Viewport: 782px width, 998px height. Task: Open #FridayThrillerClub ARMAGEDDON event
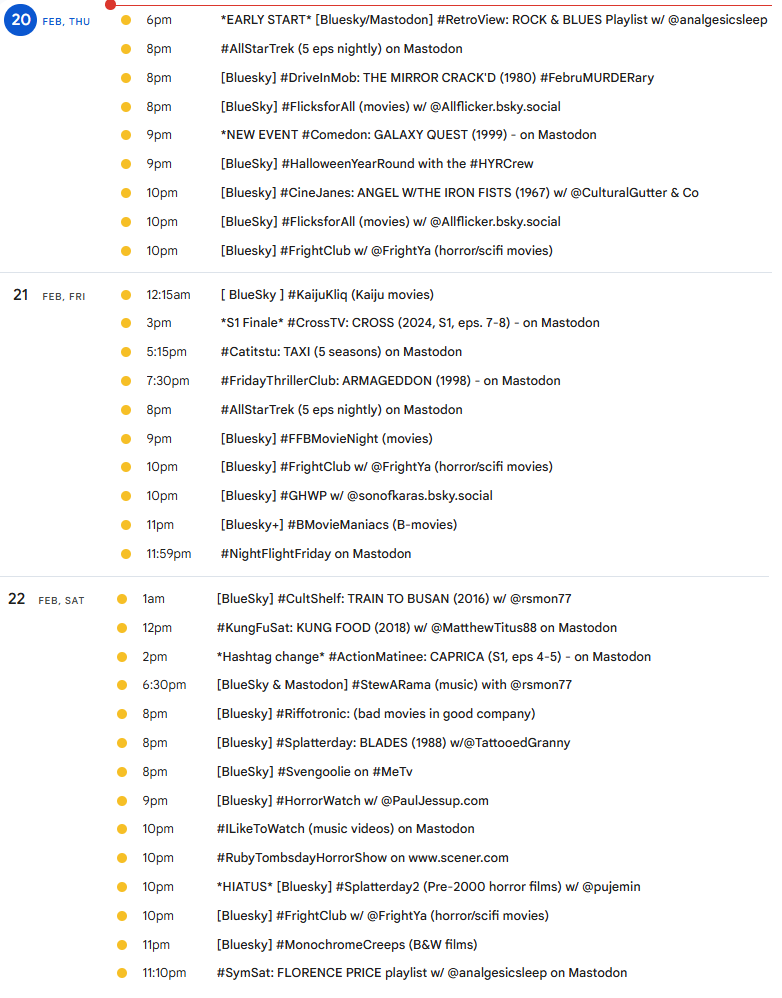(391, 381)
